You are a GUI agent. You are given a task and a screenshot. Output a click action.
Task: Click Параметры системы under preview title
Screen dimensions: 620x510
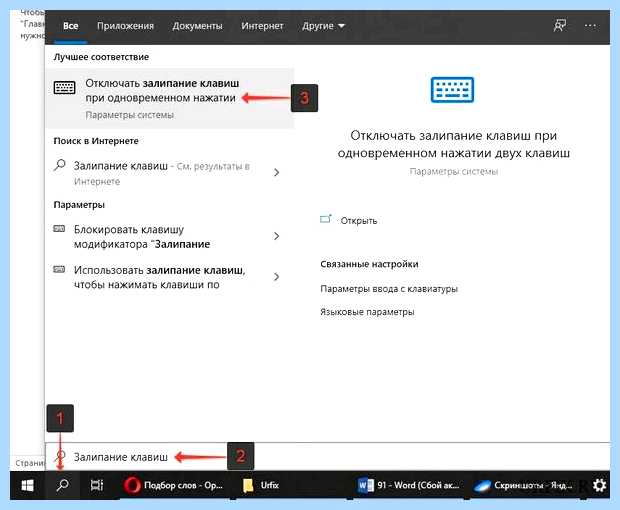(454, 172)
